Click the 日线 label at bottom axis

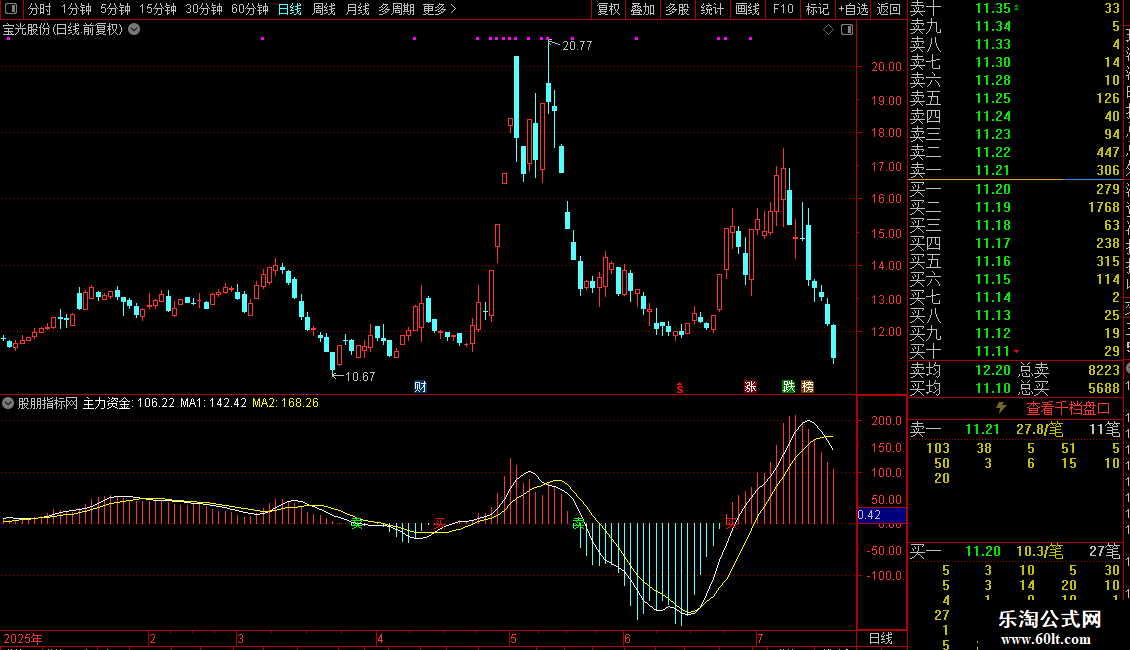881,638
